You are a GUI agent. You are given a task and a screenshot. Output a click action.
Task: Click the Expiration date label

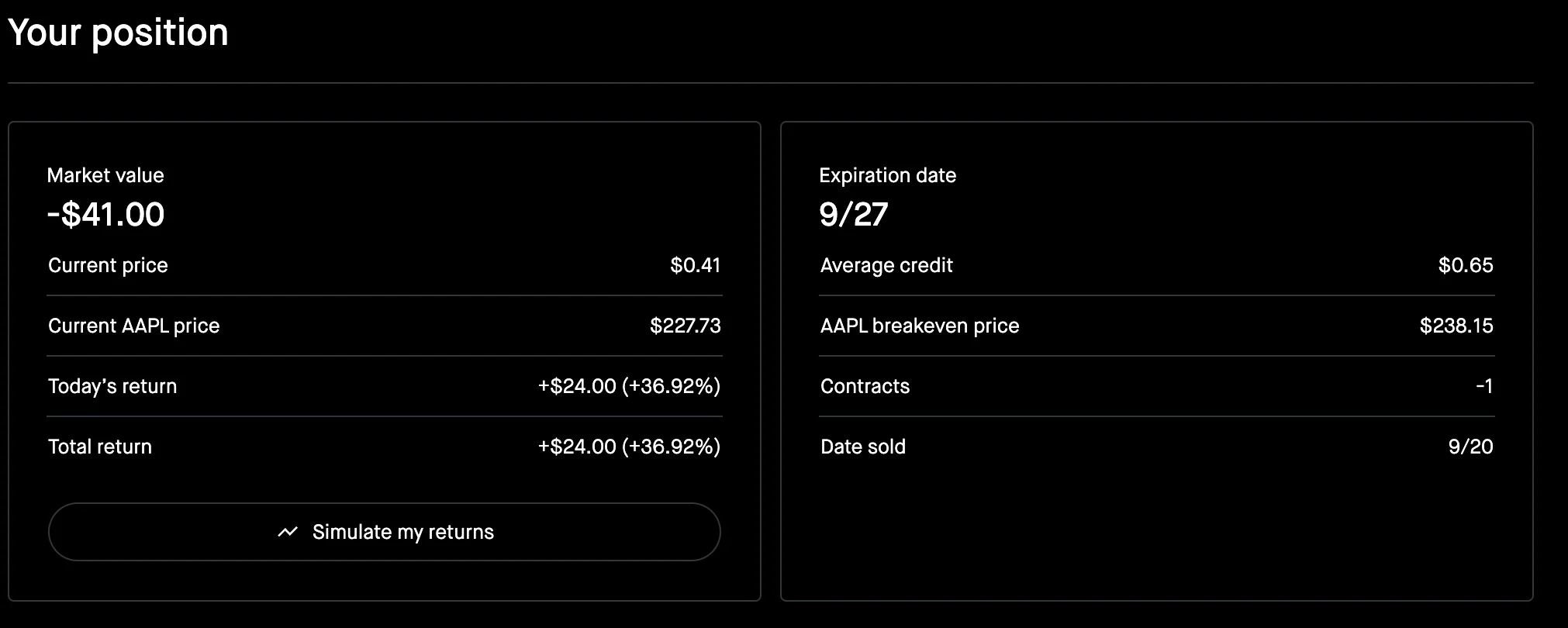tap(887, 175)
